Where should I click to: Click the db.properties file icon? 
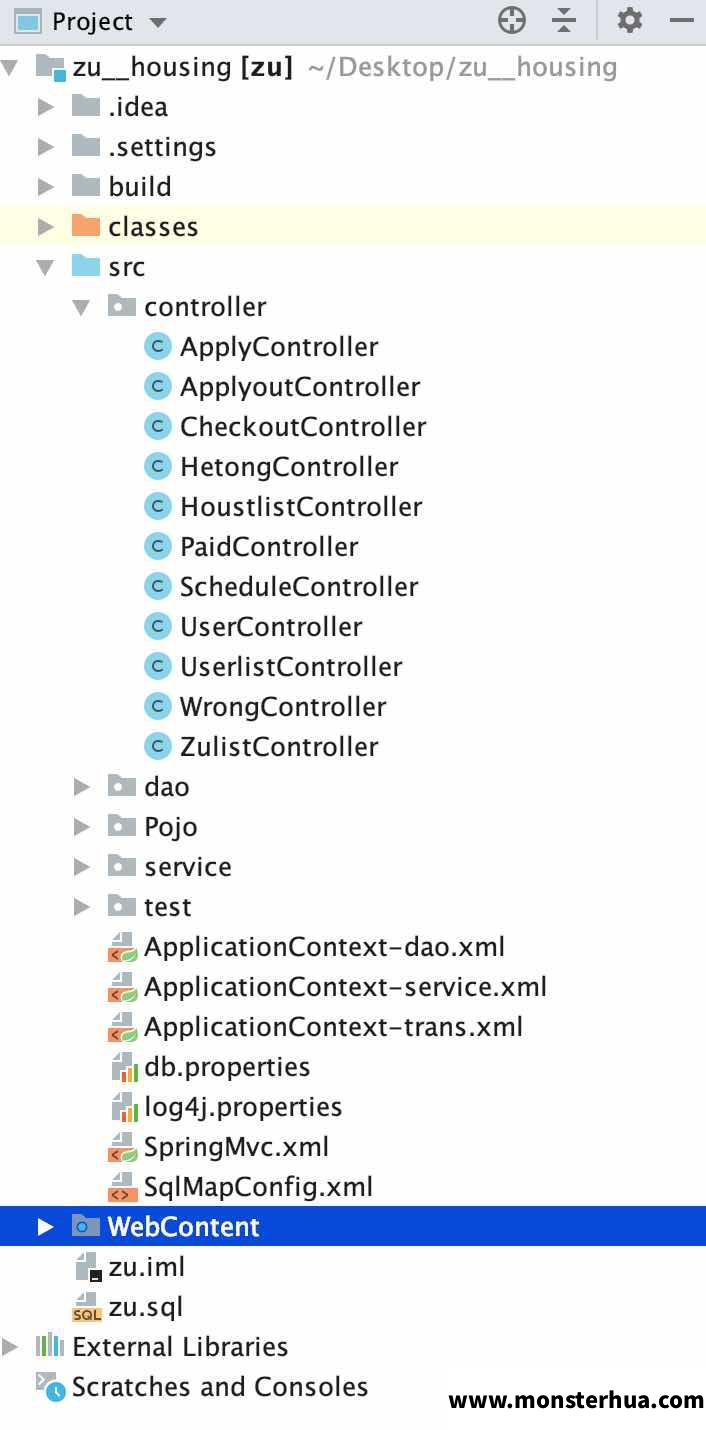point(123,1066)
